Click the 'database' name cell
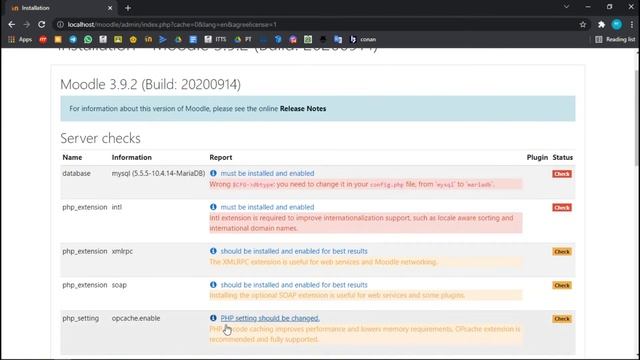 click(76, 173)
